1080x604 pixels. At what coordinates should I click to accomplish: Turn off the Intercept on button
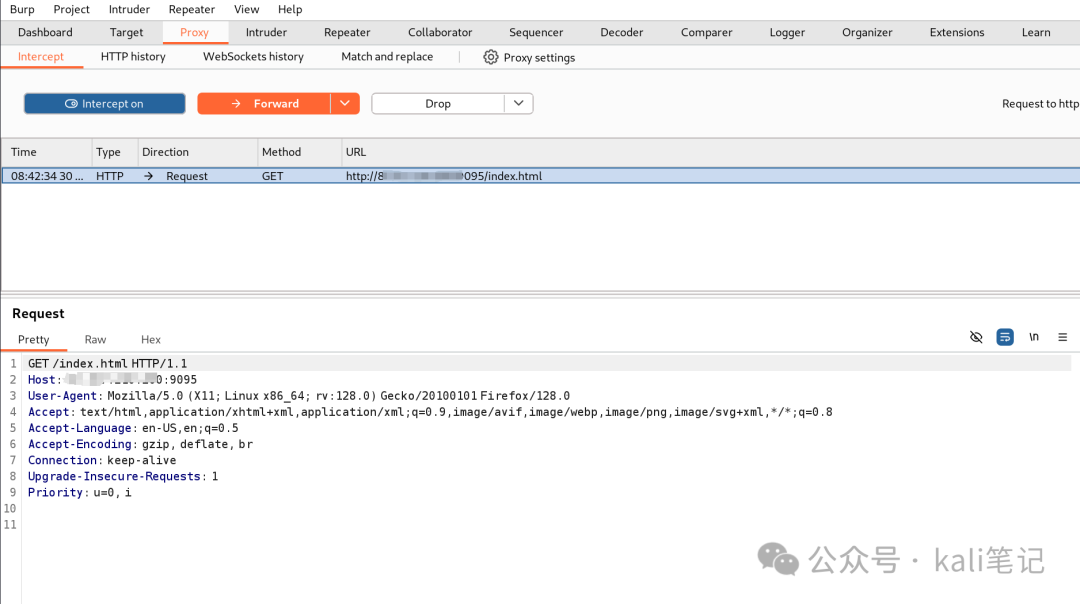pyautogui.click(x=105, y=103)
